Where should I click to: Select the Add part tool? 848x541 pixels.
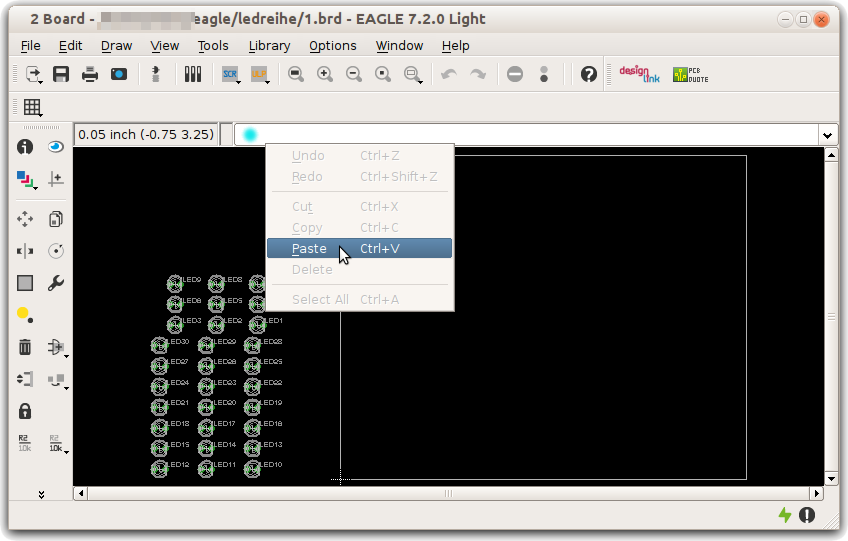[x=57, y=347]
